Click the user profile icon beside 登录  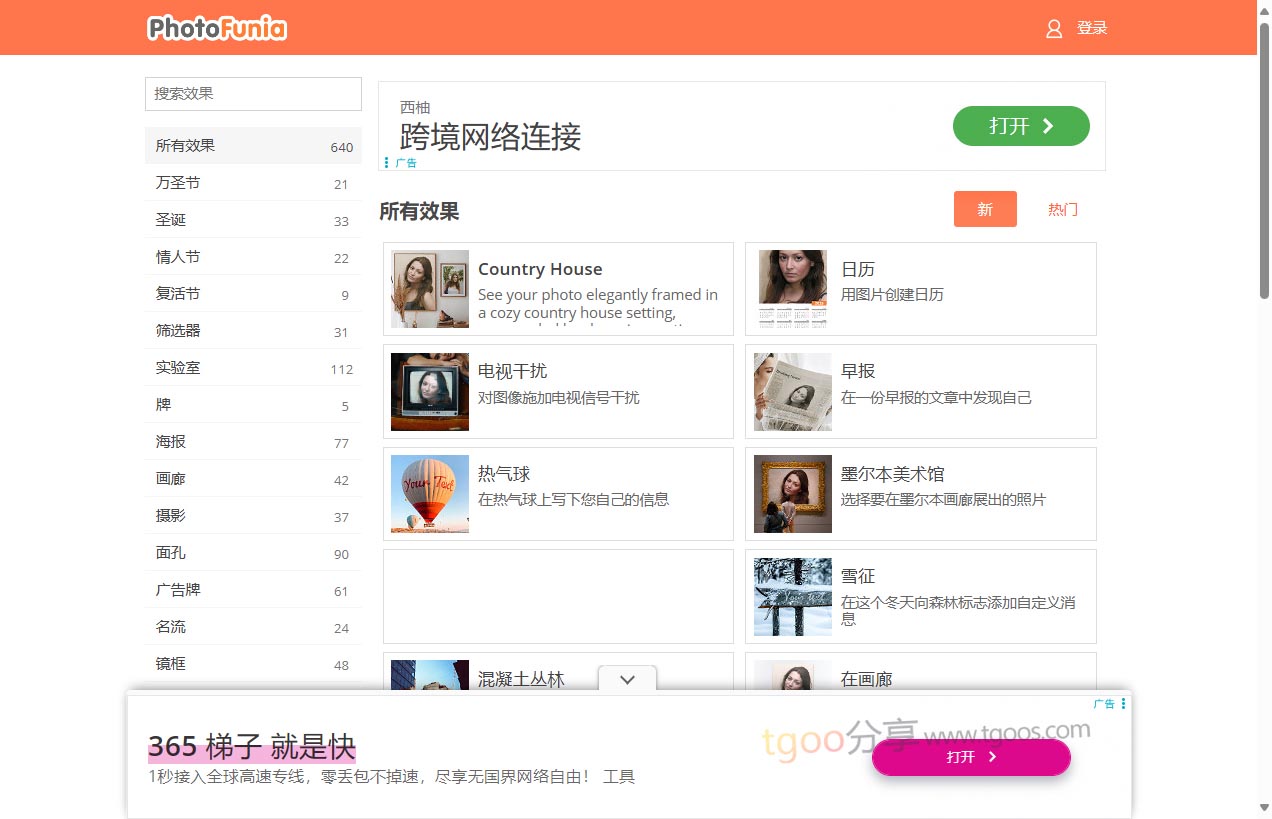[x=1054, y=29]
